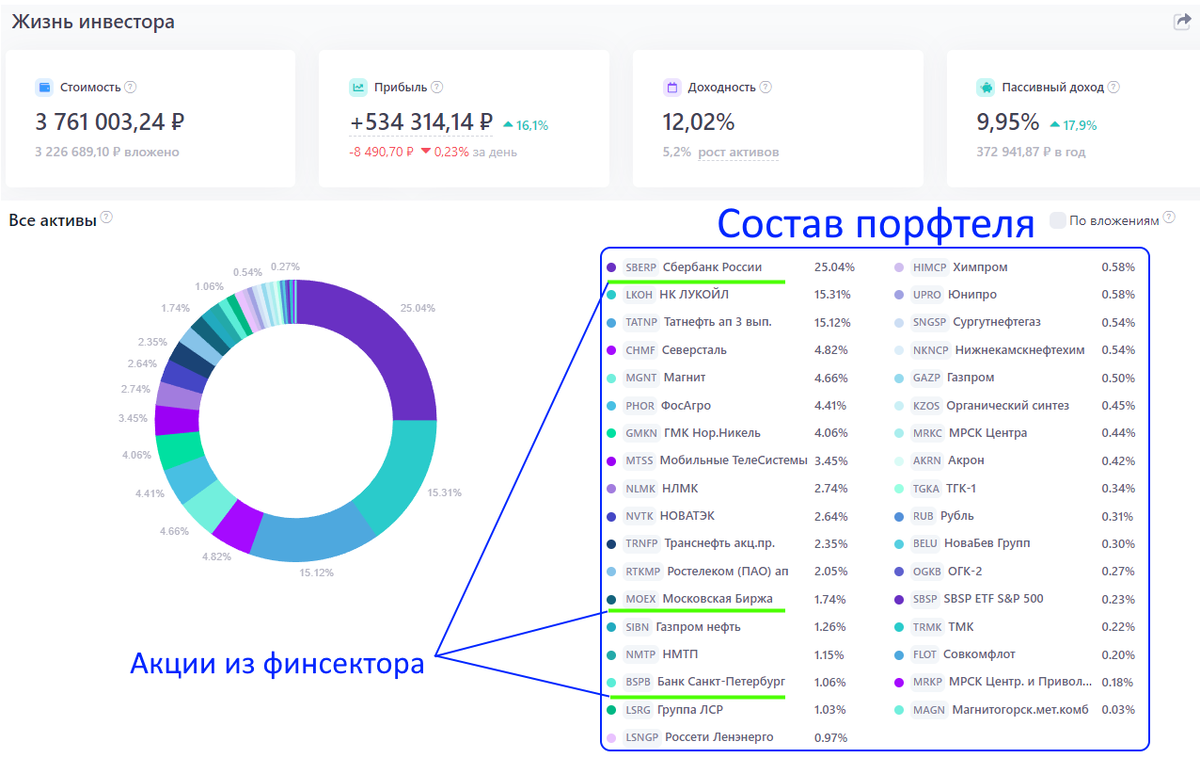Open the FLOT Совкомфлот row
Image resolution: width=1200 pixels, height=758 pixels.
[1014, 655]
